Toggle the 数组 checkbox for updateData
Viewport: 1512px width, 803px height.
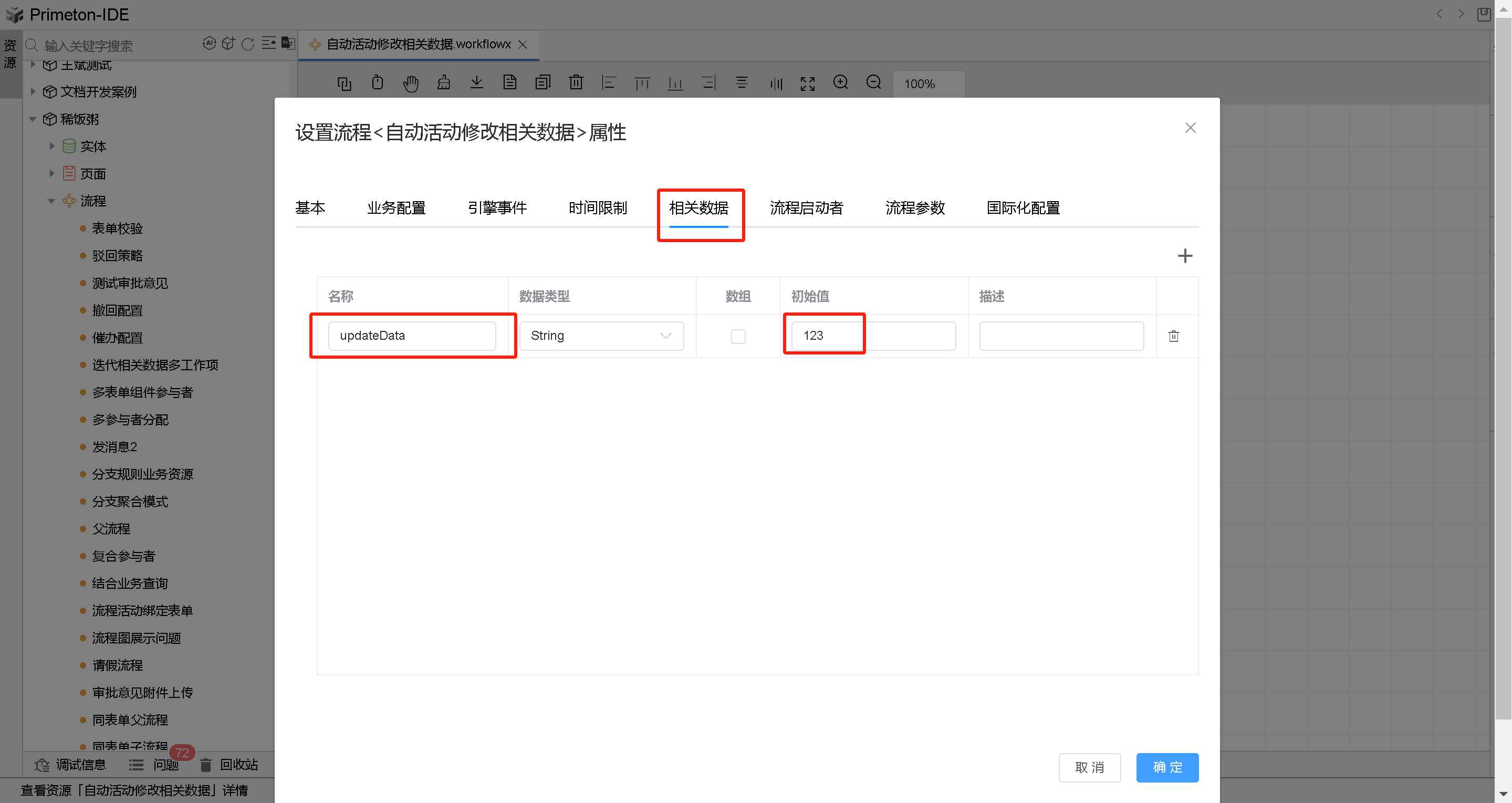click(738, 336)
